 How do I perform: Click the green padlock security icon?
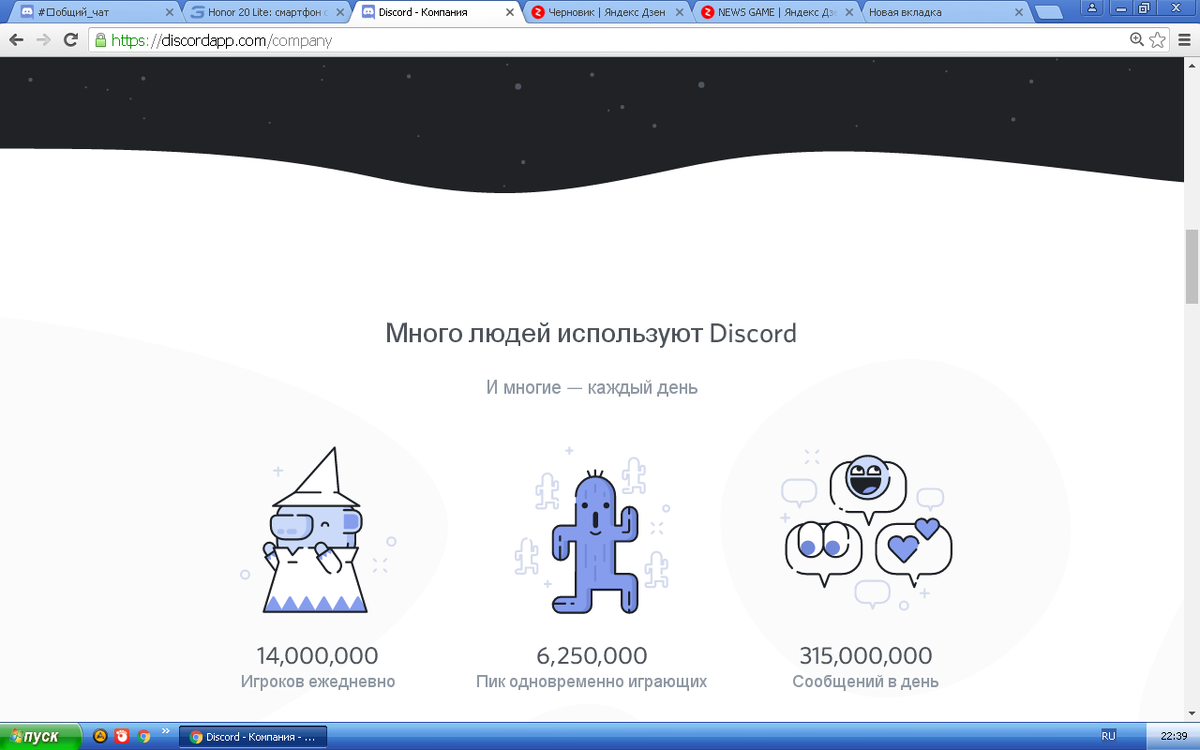(x=99, y=40)
